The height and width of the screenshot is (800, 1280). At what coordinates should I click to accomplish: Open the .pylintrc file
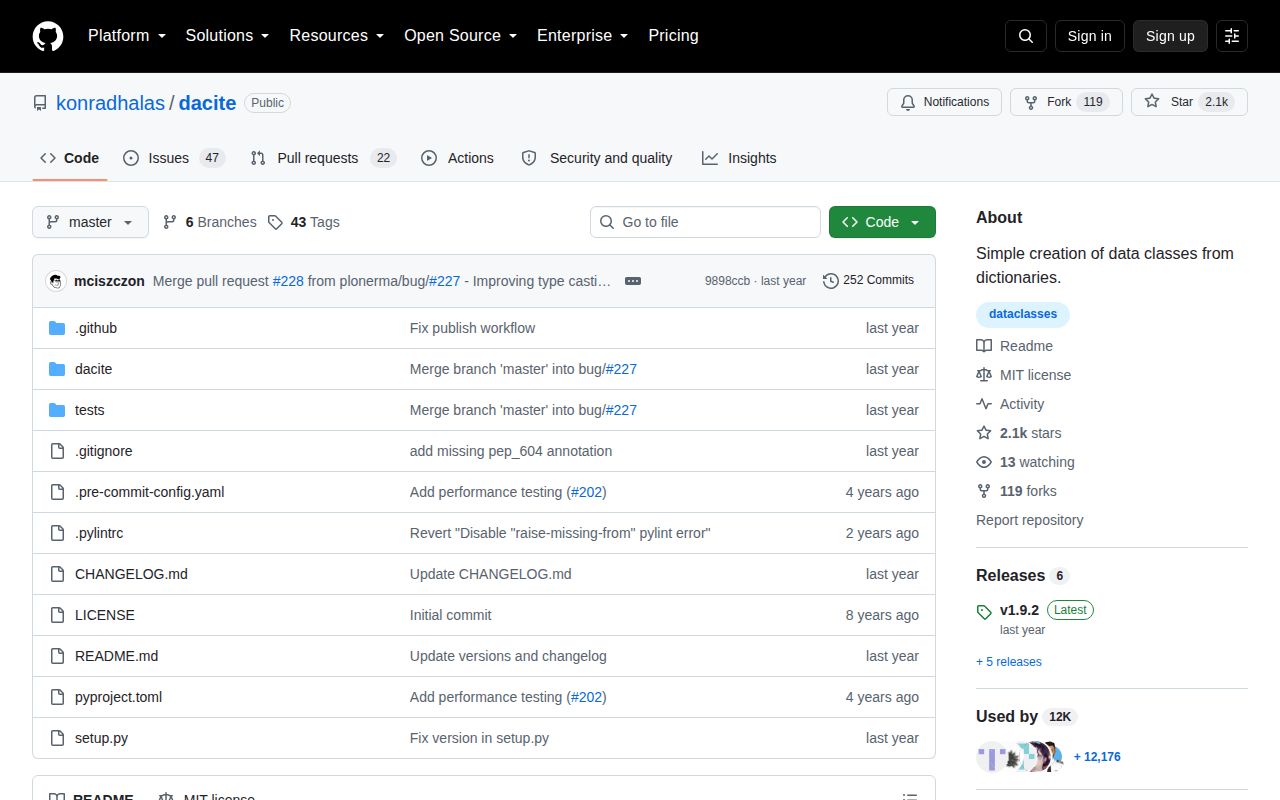[x=99, y=533]
